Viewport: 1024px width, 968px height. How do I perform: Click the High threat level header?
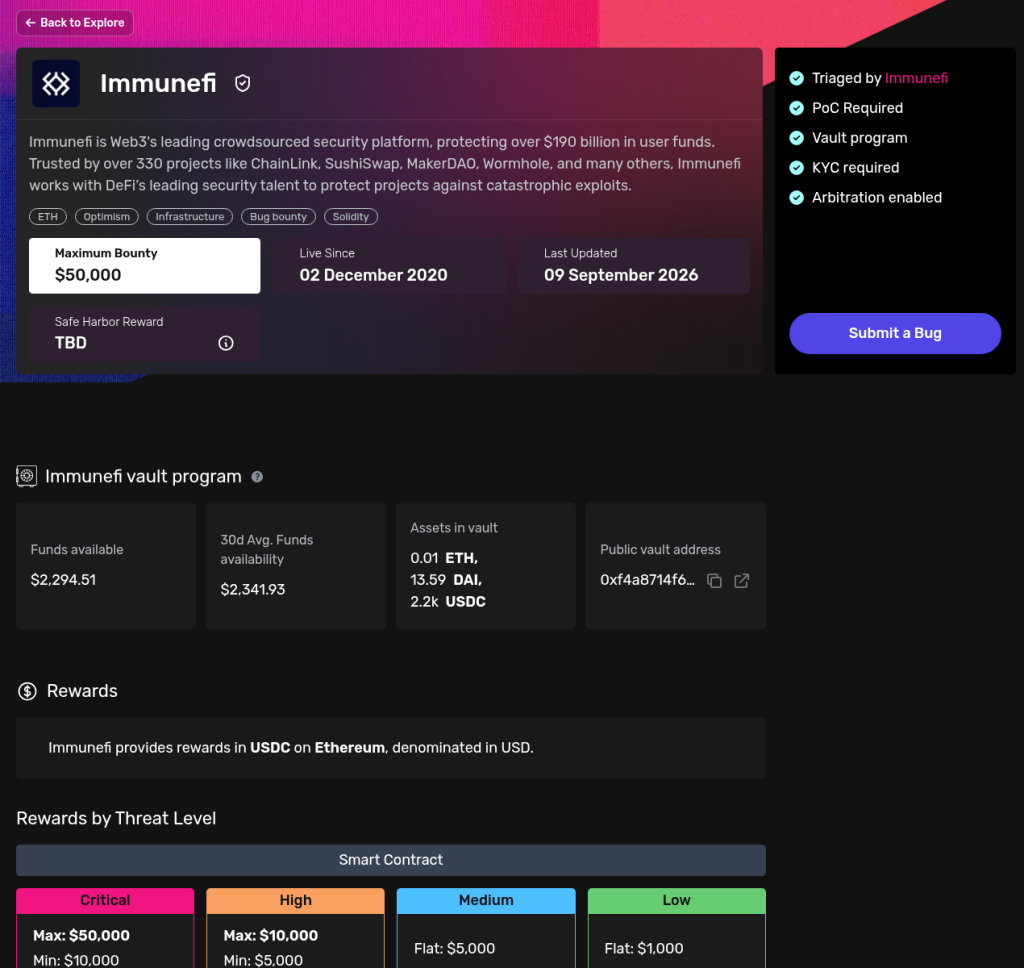click(x=295, y=900)
